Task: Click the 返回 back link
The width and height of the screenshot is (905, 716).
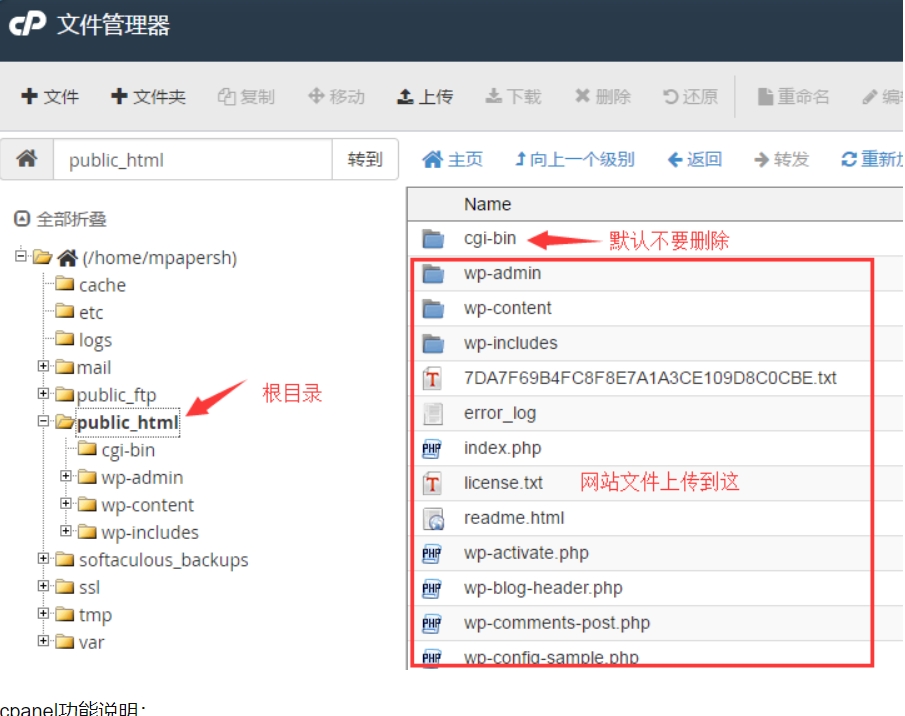Action: point(695,159)
